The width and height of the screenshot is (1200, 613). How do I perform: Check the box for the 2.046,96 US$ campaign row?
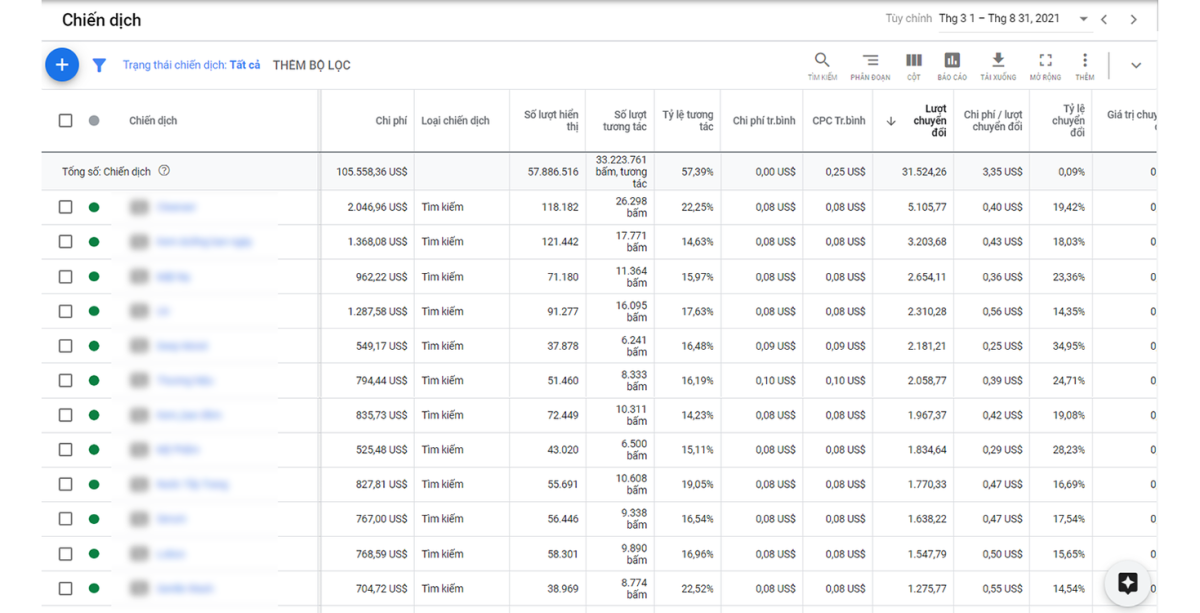click(66, 207)
